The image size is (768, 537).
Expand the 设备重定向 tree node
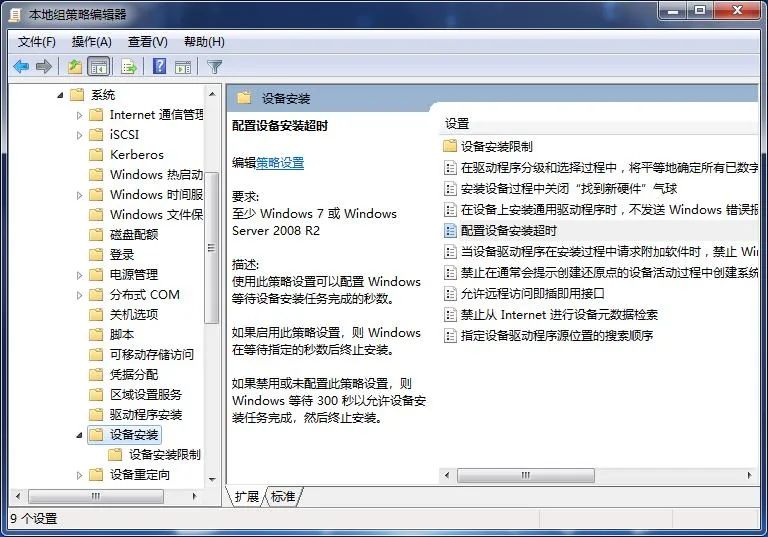(x=79, y=475)
